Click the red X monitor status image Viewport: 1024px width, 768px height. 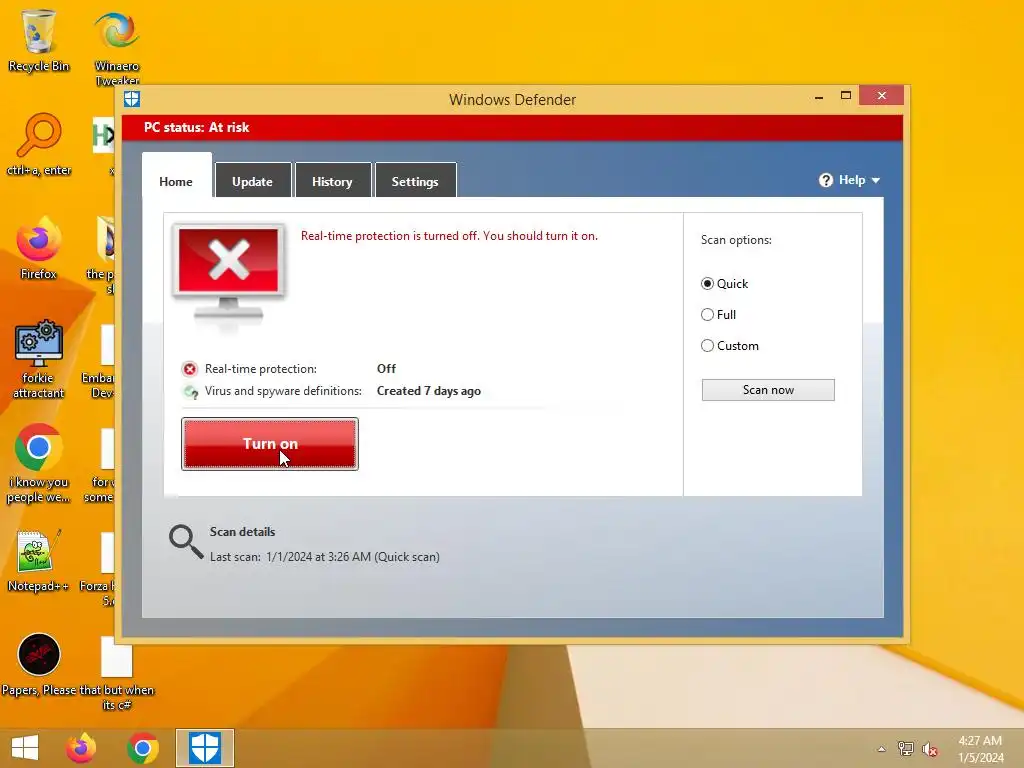(x=229, y=274)
